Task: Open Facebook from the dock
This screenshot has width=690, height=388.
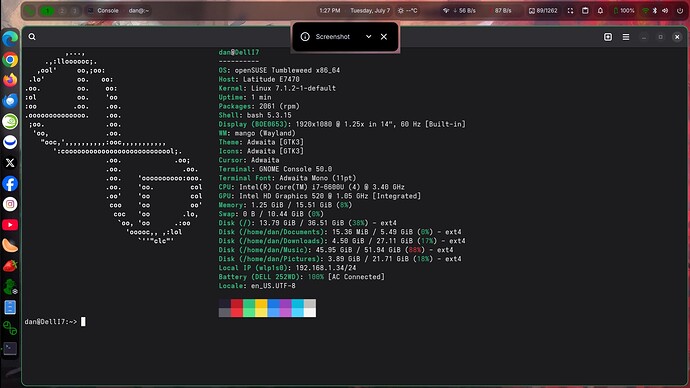Action: (10, 183)
